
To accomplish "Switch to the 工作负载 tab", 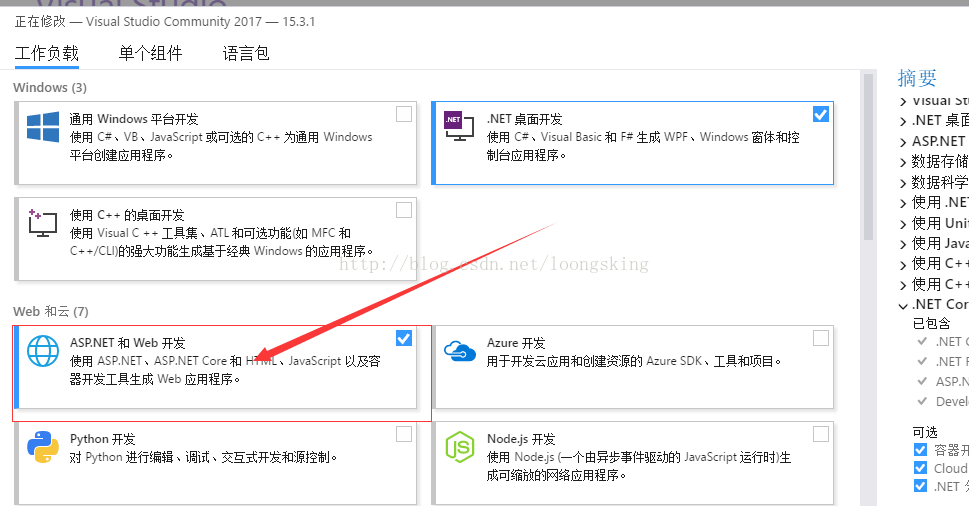I will (x=47, y=53).
